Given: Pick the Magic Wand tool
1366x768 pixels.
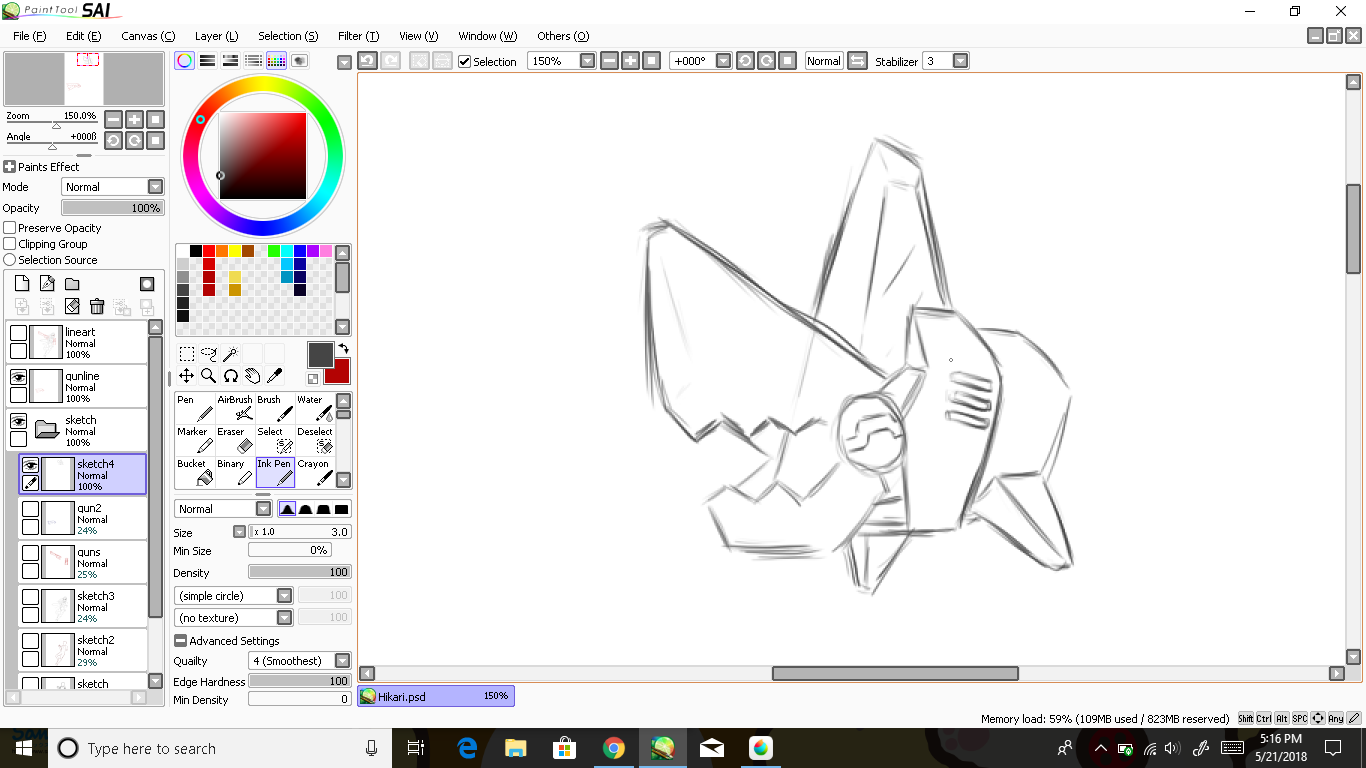Looking at the screenshot, I should point(230,354).
